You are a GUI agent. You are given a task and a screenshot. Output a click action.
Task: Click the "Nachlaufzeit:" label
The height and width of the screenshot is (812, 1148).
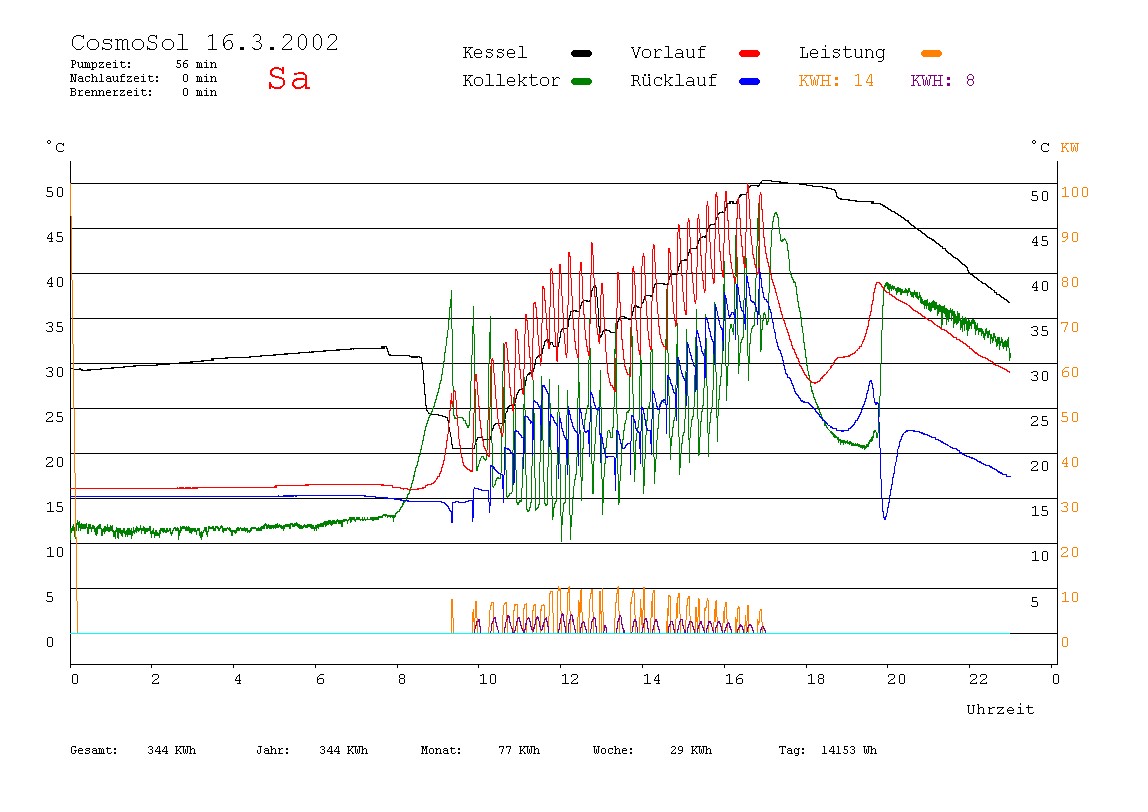114,78
